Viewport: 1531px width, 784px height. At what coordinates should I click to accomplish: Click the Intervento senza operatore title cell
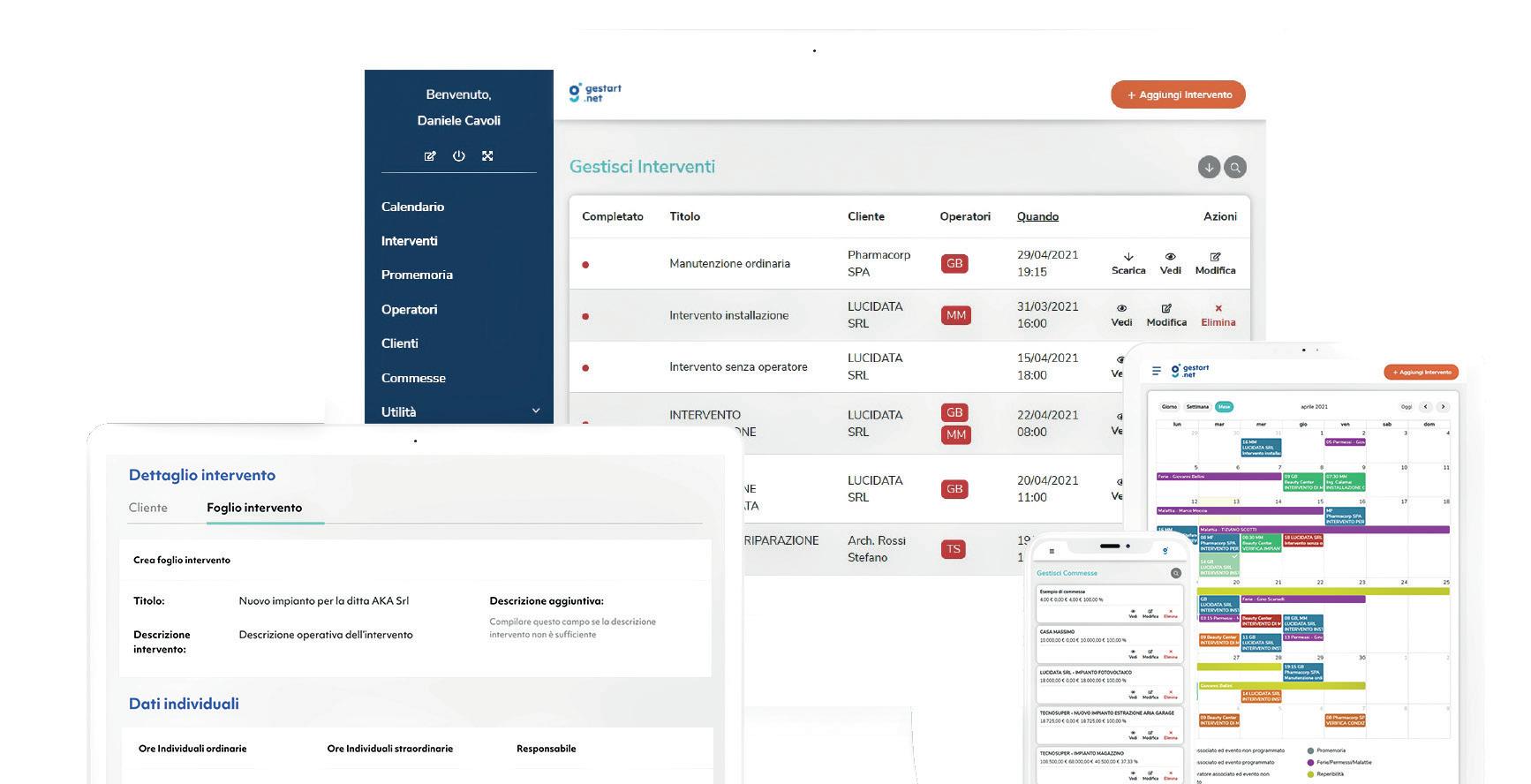coord(738,367)
